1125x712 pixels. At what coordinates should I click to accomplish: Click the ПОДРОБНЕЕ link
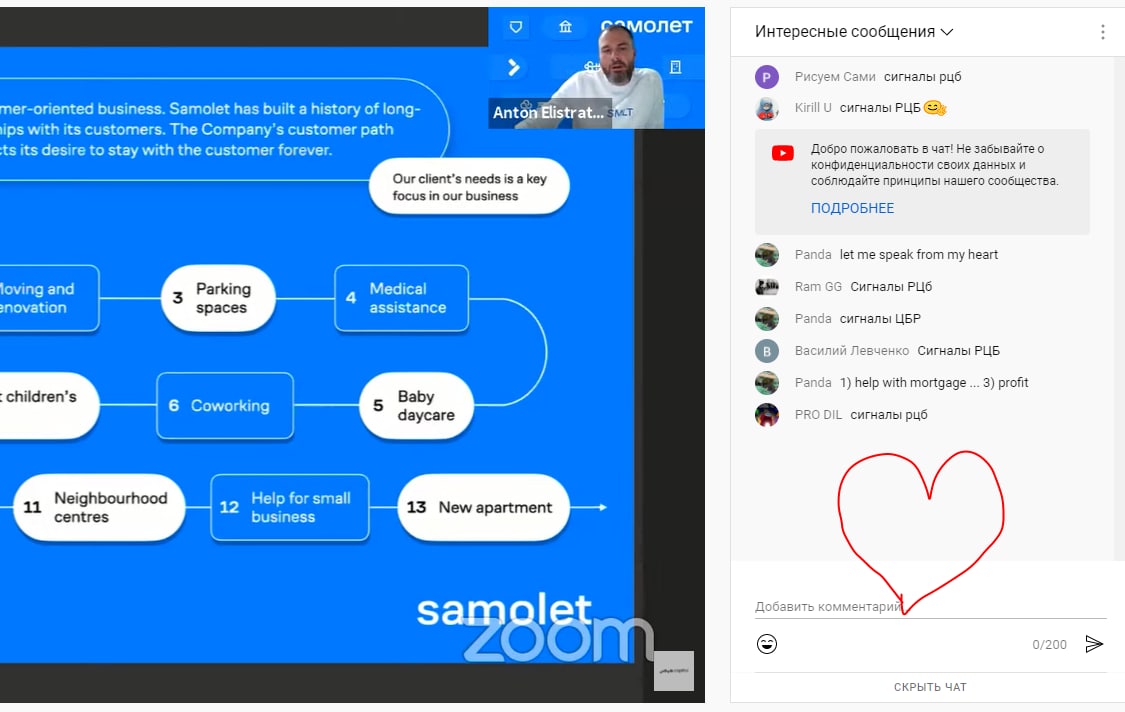852,208
